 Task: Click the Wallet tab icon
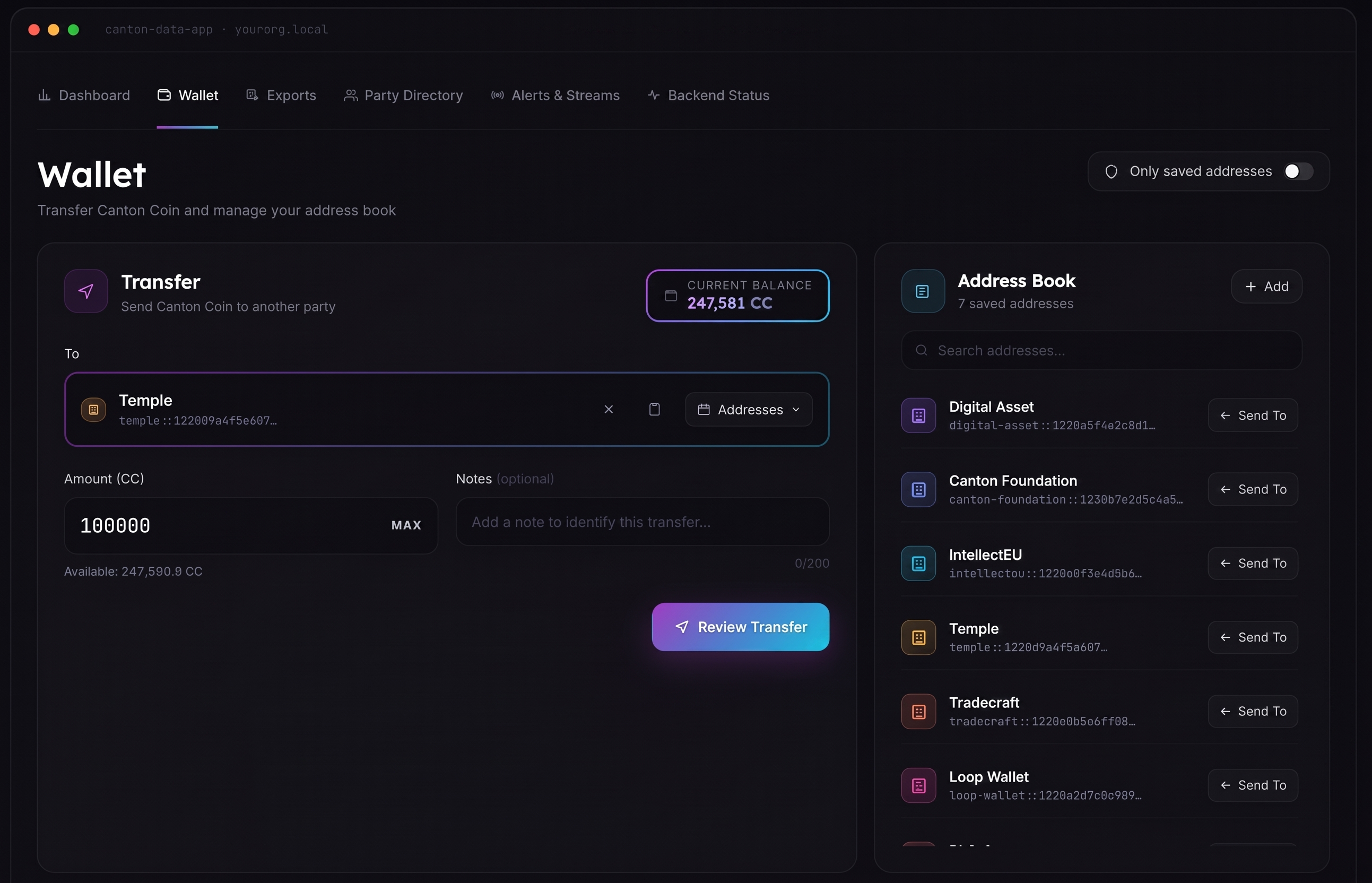tap(164, 95)
